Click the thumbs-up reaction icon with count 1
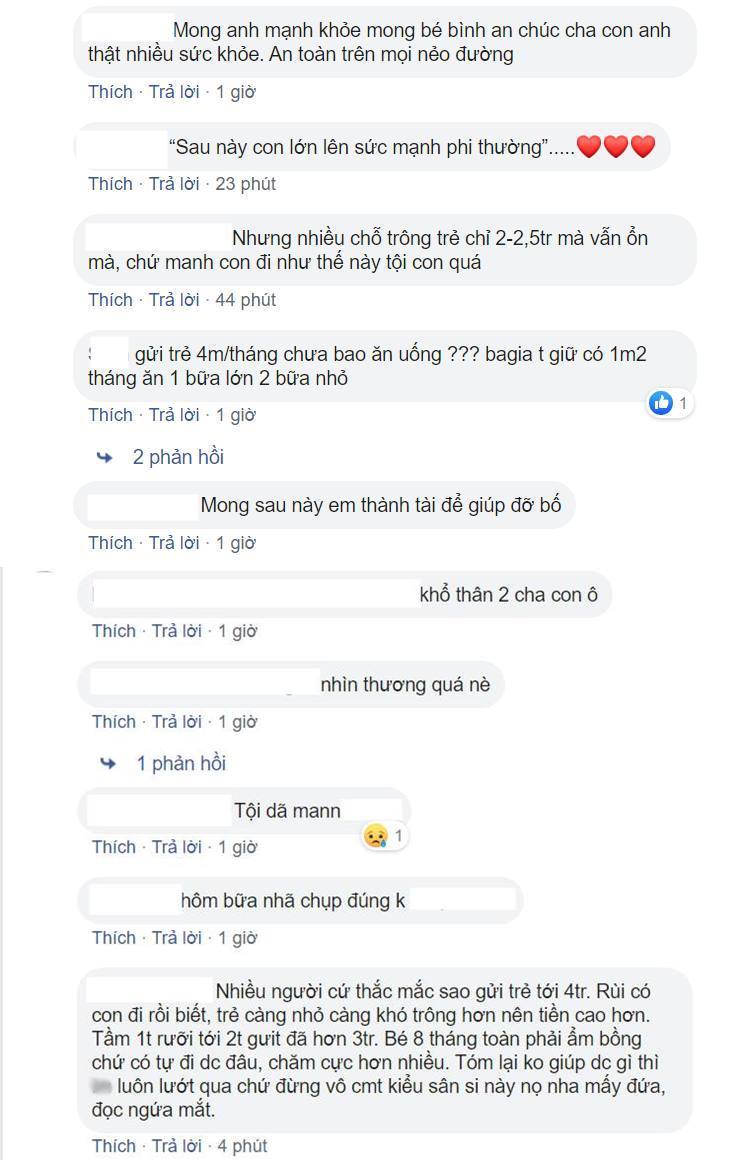The height and width of the screenshot is (1160, 743). 661,403
